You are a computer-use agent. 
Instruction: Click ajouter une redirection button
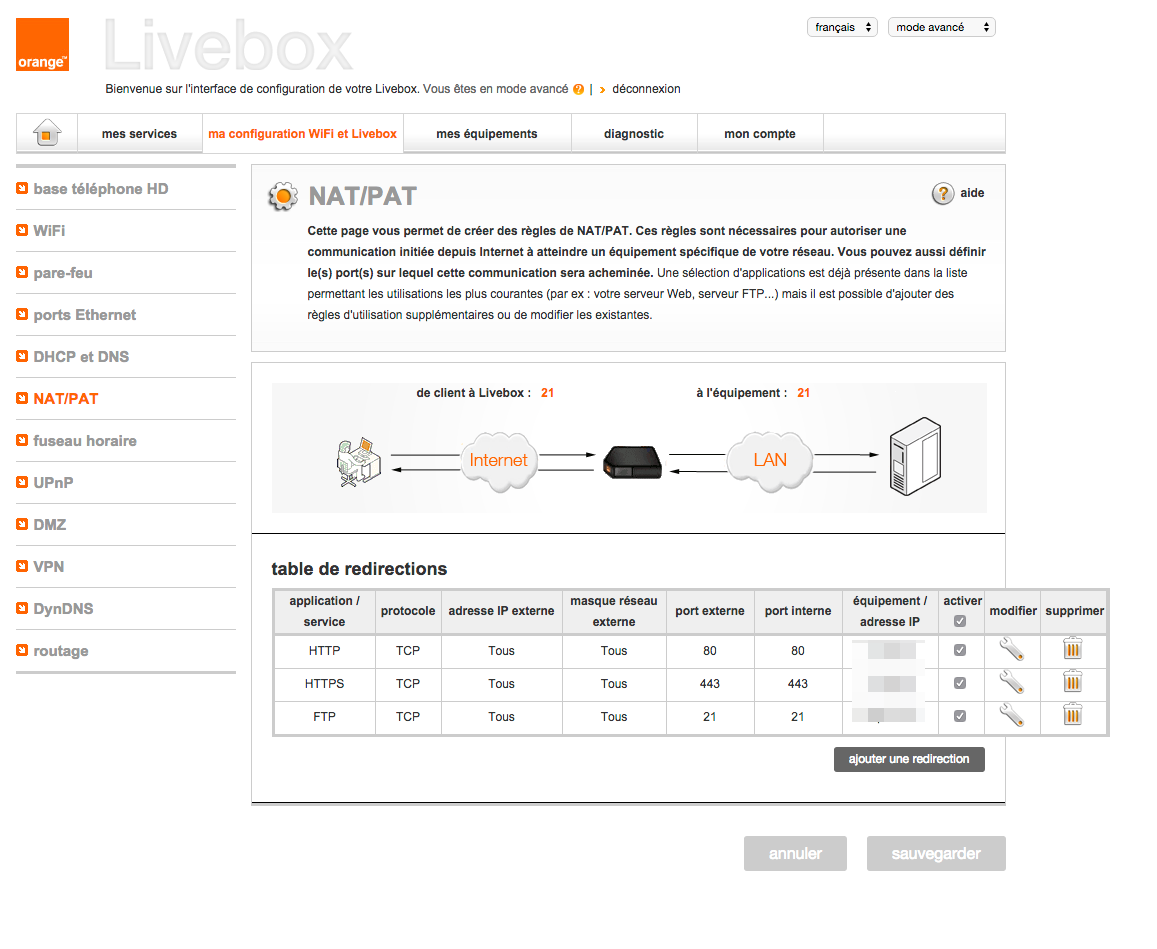click(908, 760)
